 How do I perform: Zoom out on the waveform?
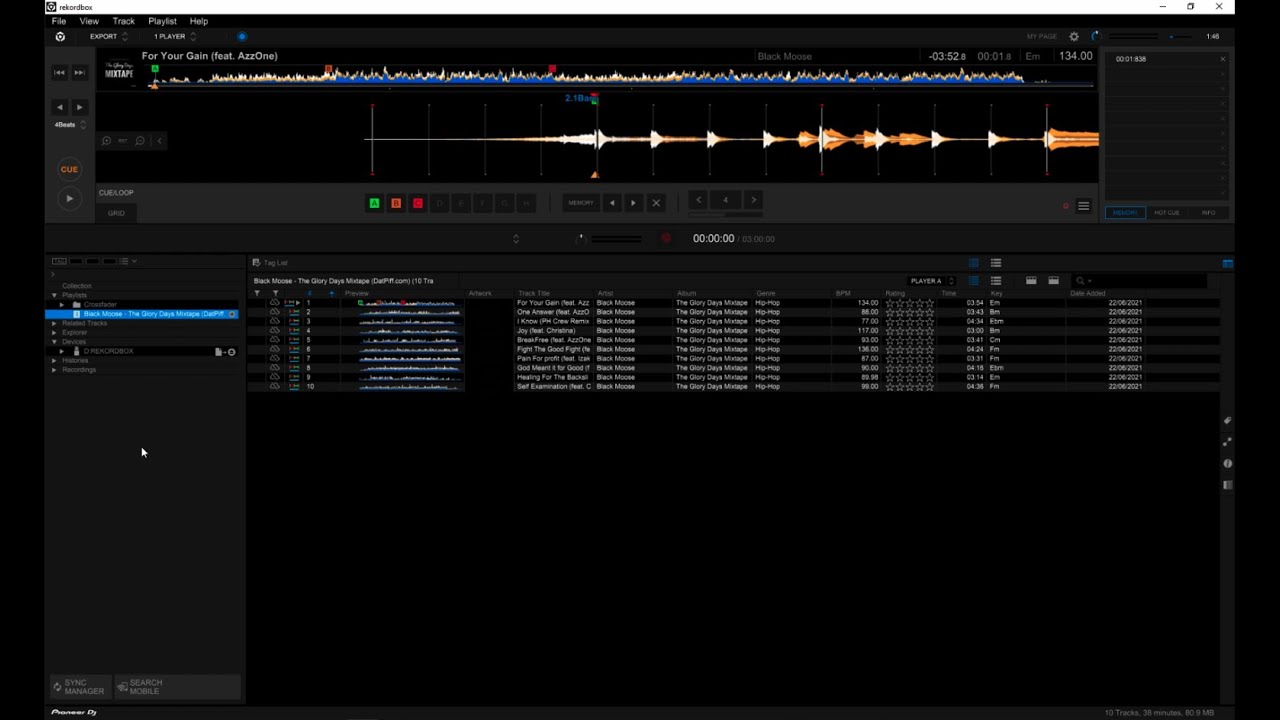click(140, 141)
